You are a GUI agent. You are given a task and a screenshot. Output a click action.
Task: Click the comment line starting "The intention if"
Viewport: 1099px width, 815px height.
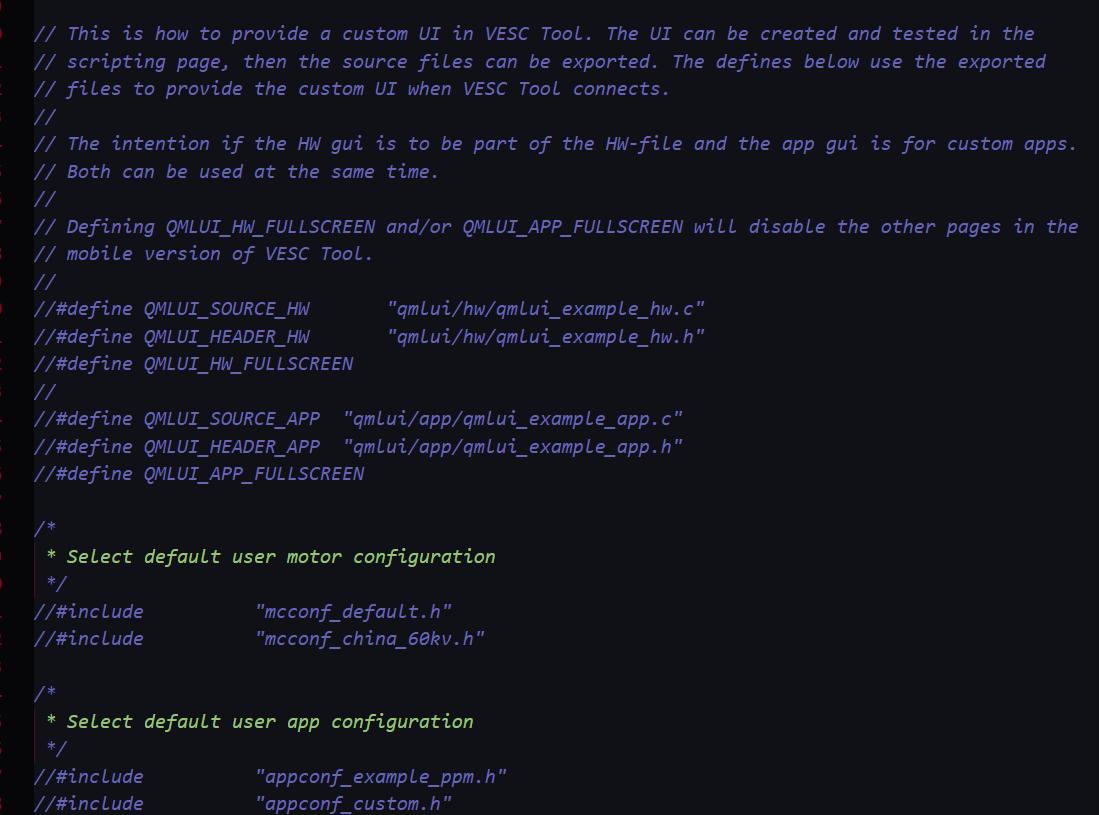pos(555,144)
